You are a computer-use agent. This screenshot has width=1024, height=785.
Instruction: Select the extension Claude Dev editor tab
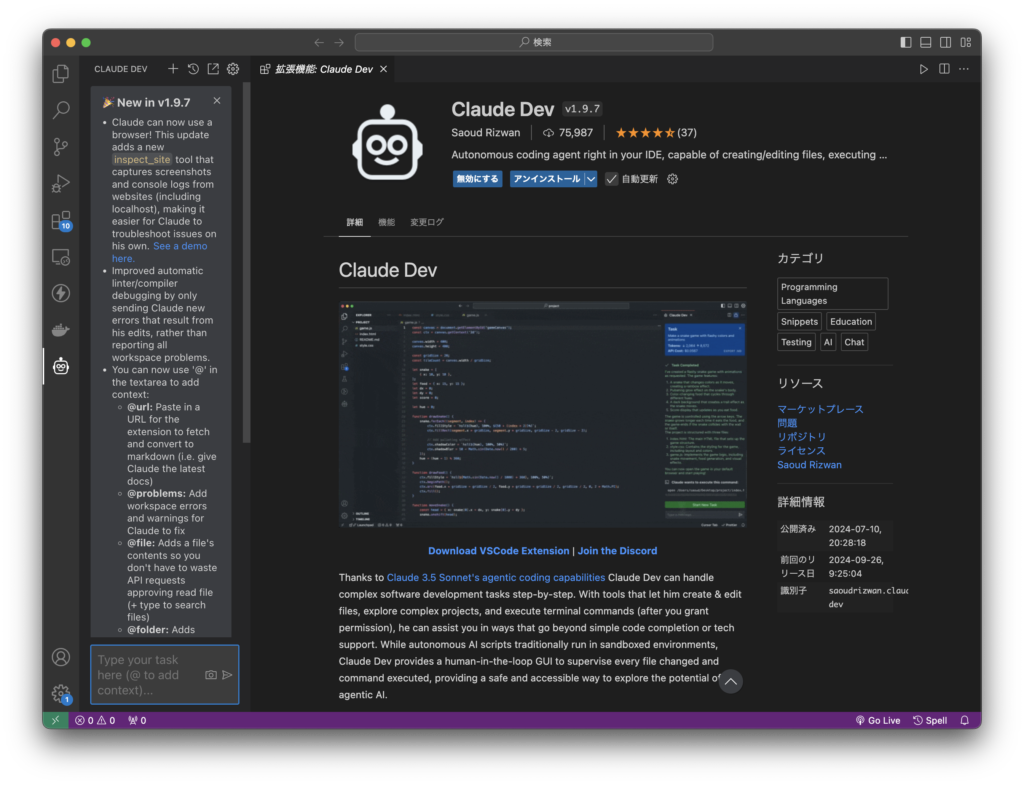[323, 69]
